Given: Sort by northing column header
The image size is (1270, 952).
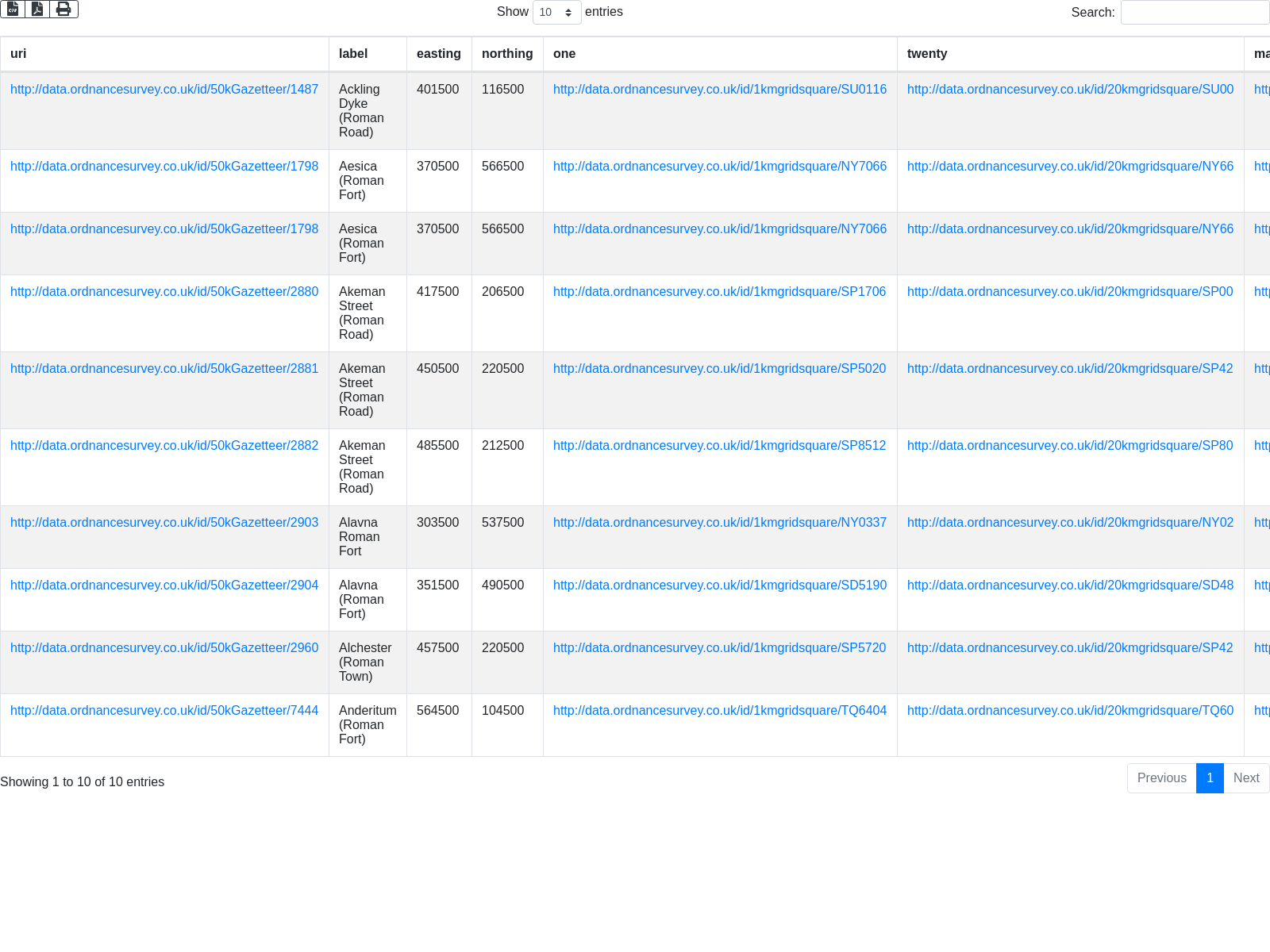Looking at the screenshot, I should [506, 54].
